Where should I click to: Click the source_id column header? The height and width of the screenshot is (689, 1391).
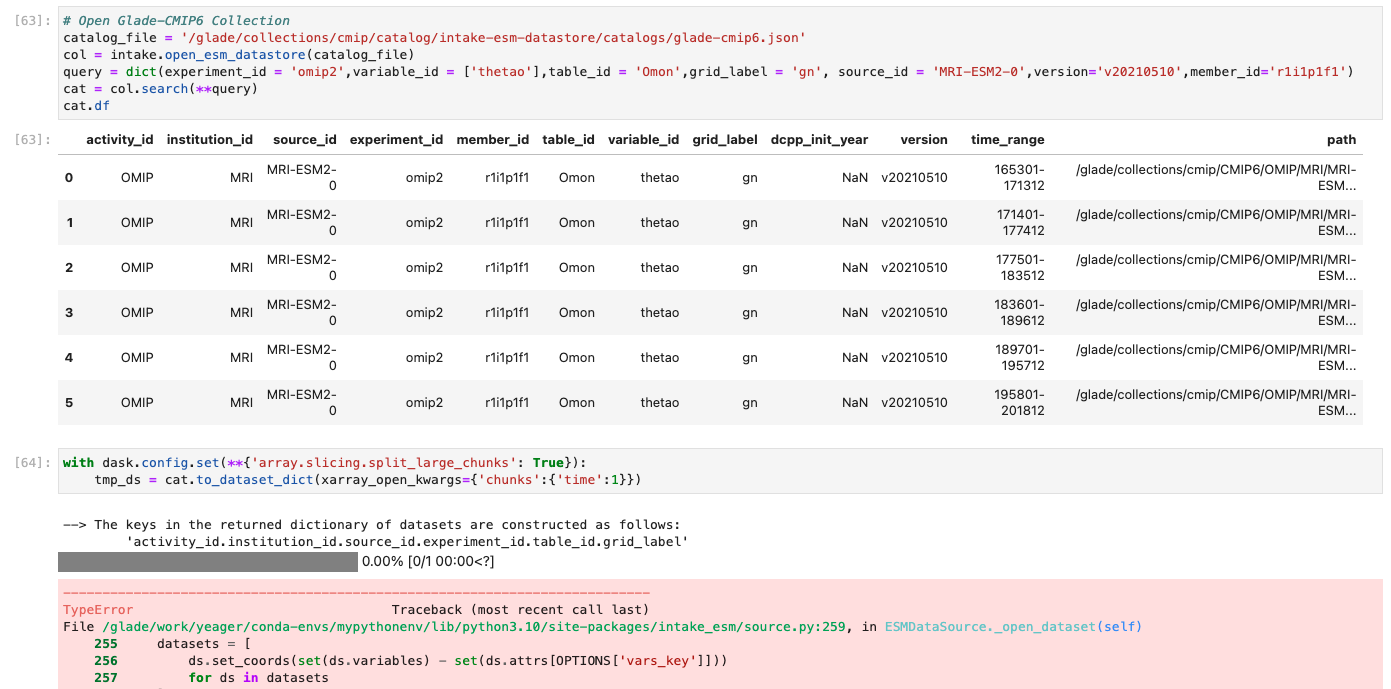tap(305, 140)
